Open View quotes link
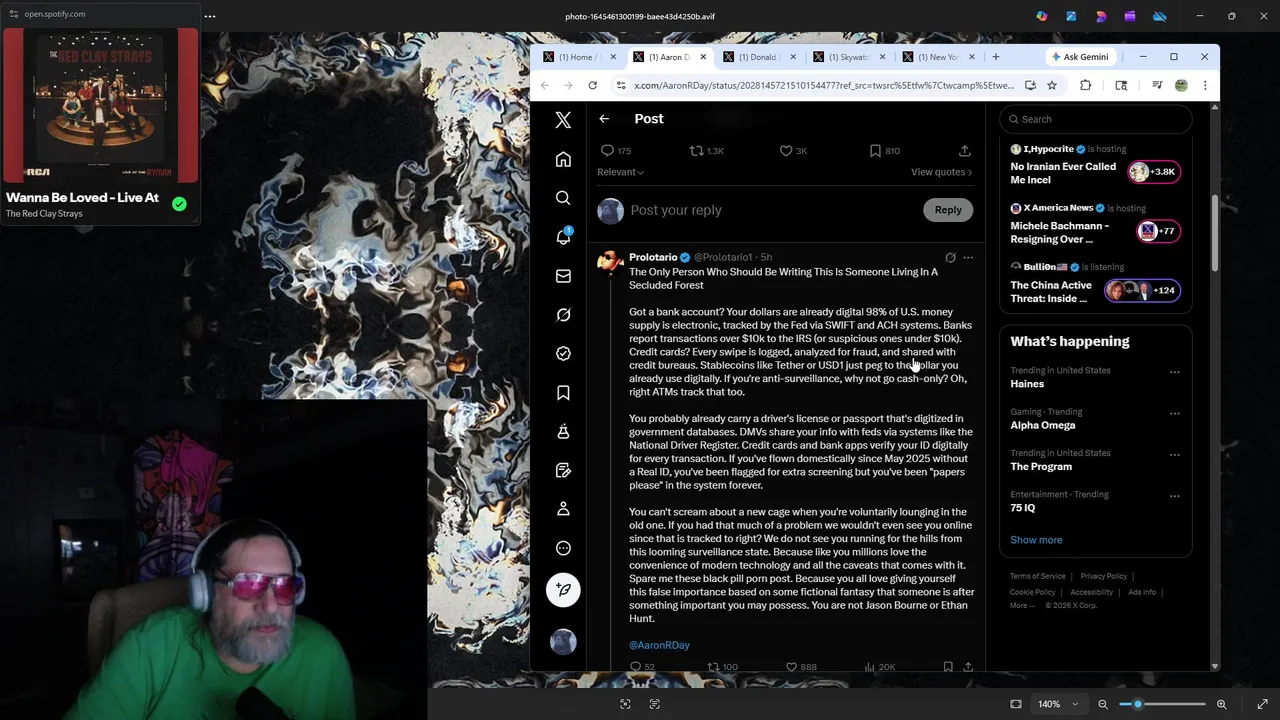Image resolution: width=1280 pixels, height=720 pixels. pyautogui.click(x=941, y=172)
